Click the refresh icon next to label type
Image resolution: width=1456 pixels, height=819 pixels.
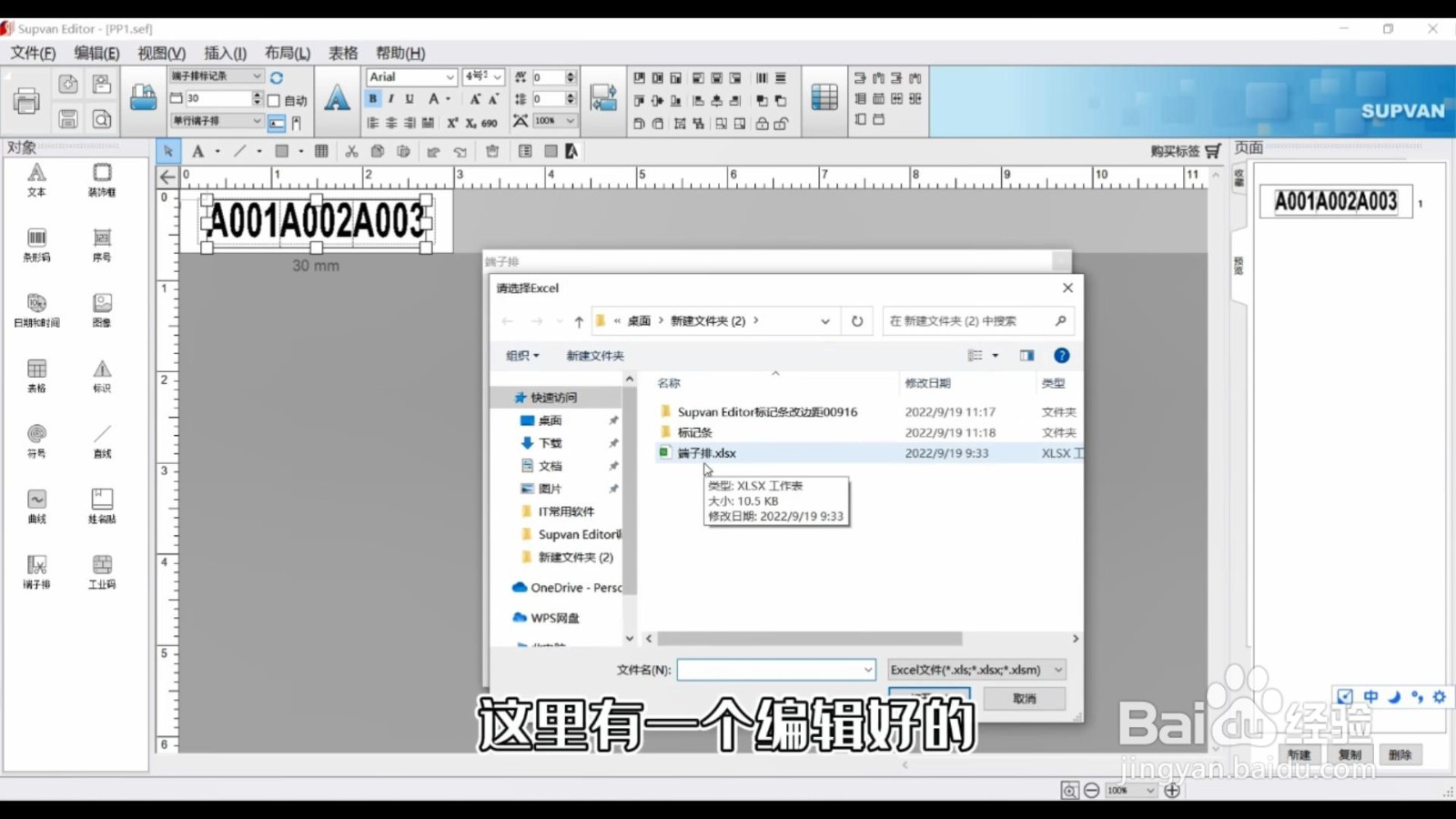coord(277,77)
